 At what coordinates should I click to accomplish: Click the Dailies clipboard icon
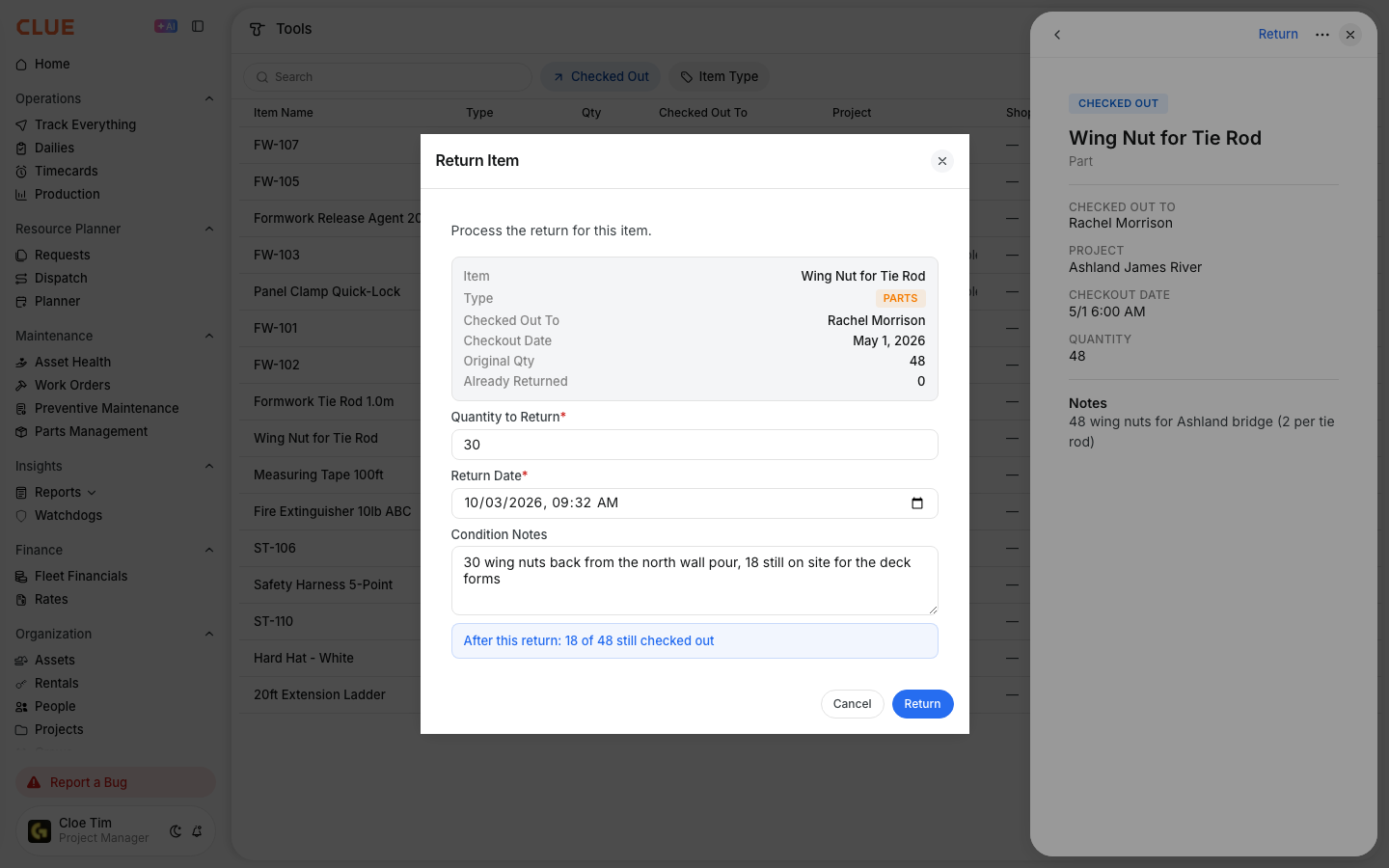coord(21,149)
